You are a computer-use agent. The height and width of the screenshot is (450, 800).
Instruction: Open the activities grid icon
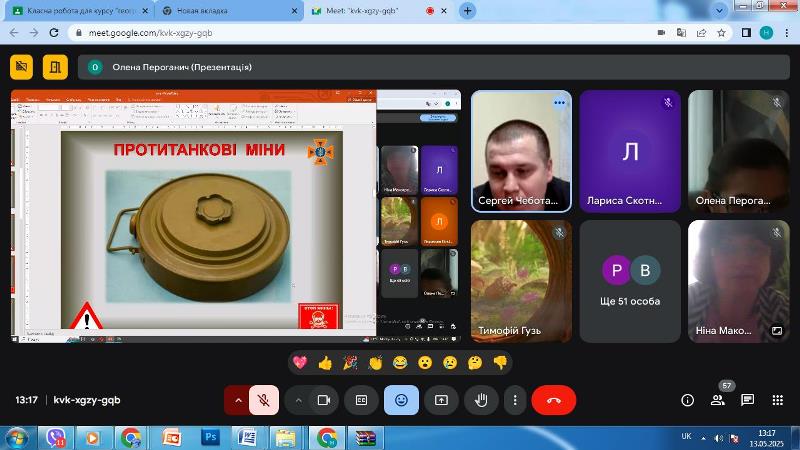tap(777, 400)
